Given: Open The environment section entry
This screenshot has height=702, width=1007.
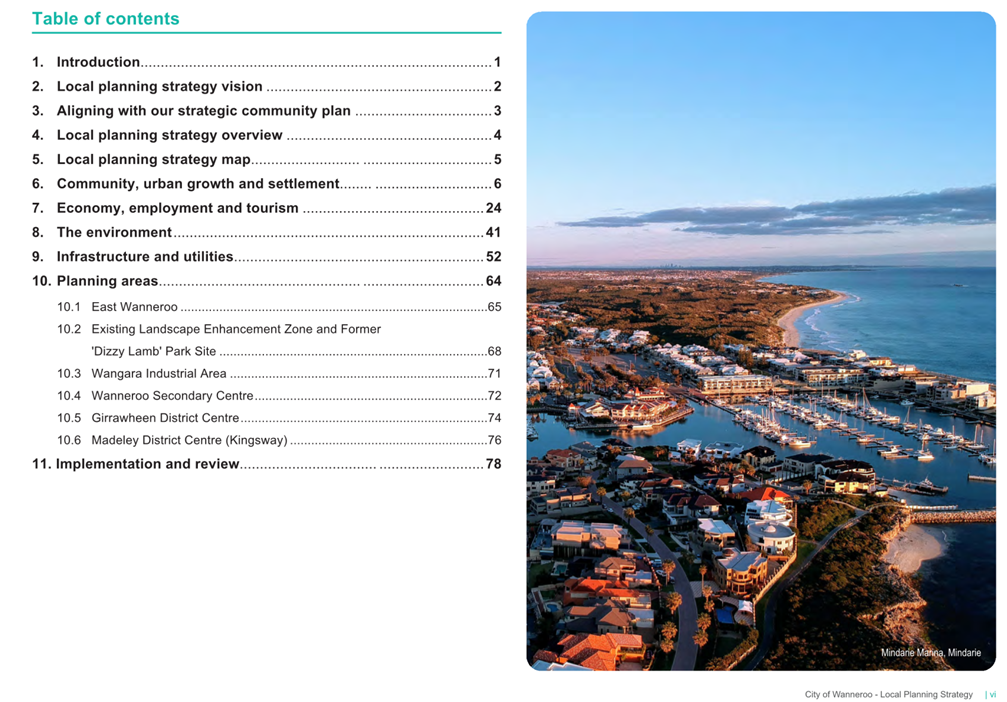Looking at the screenshot, I should tap(267, 233).
